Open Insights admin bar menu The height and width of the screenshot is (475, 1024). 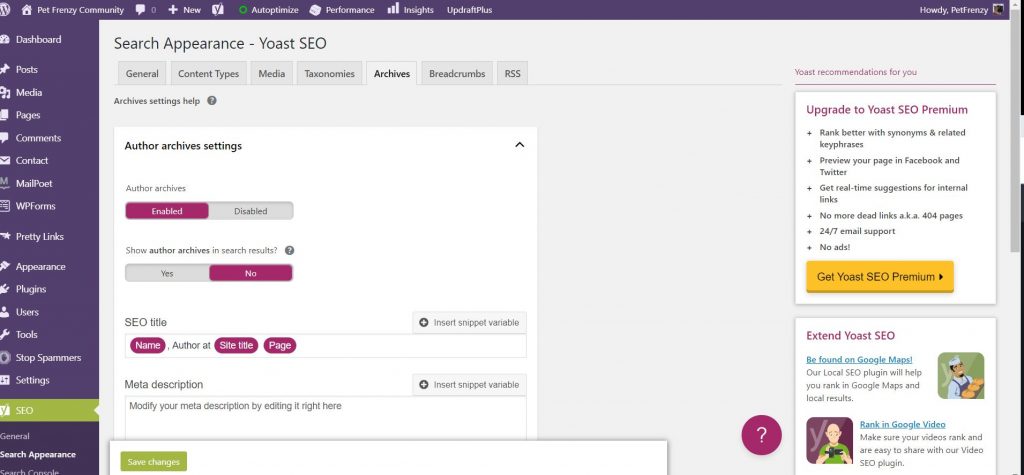click(x=410, y=10)
